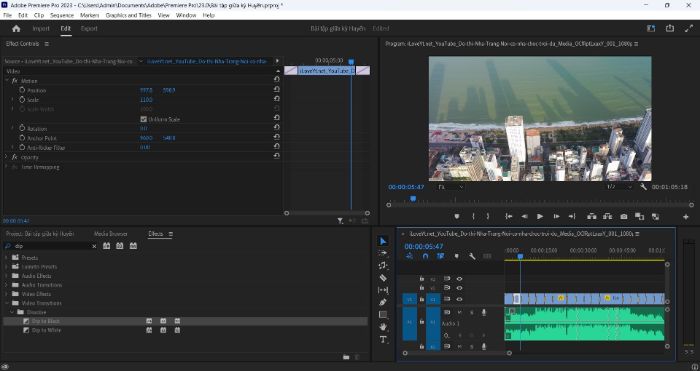The height and width of the screenshot is (371, 700).
Task: Reset the Position parameter
Action: pyautogui.click(x=277, y=90)
